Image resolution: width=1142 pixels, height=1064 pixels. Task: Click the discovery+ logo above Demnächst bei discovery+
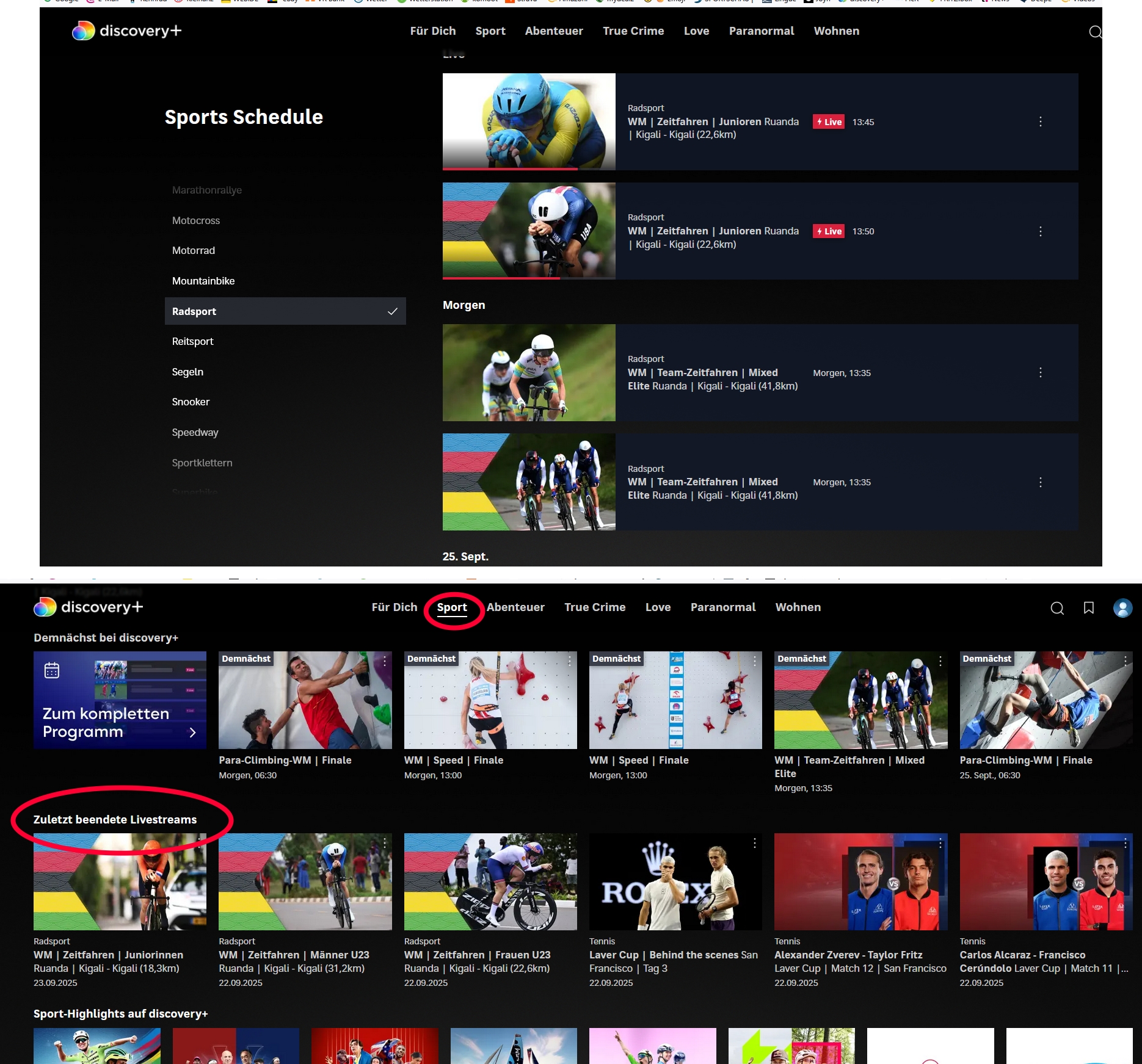[89, 607]
